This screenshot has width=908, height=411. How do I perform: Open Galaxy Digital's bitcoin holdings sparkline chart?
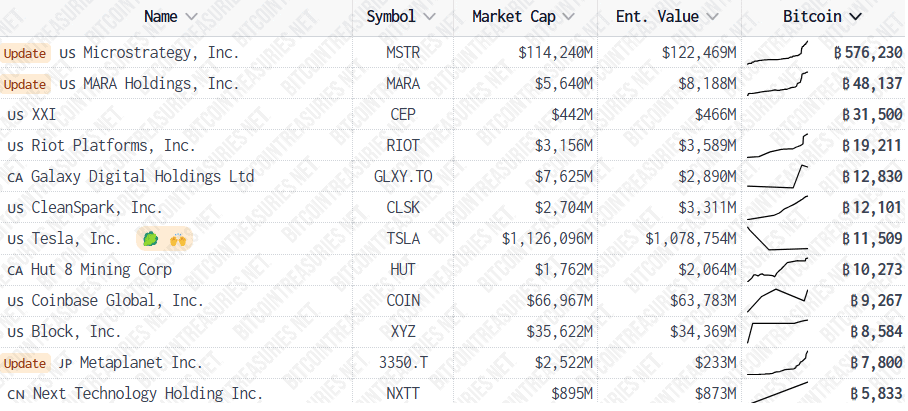click(x=777, y=177)
